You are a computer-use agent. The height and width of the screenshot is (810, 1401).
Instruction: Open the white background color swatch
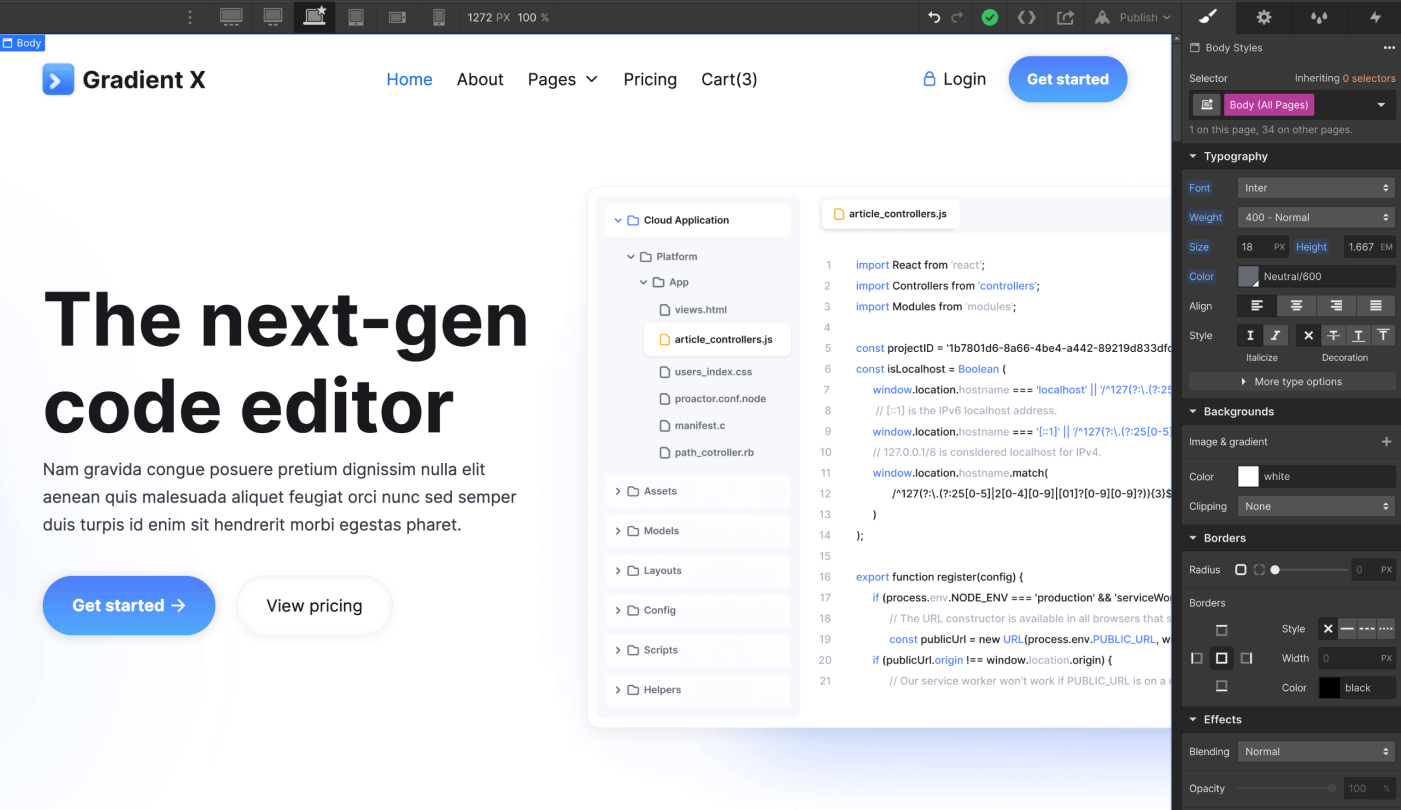point(1249,476)
